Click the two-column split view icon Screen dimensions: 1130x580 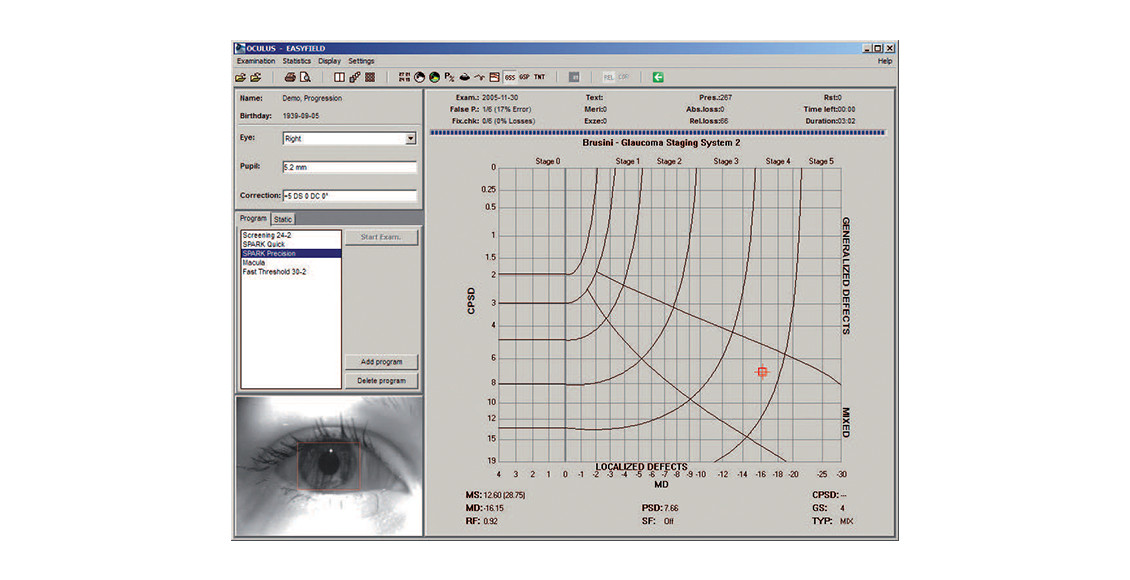click(x=339, y=77)
